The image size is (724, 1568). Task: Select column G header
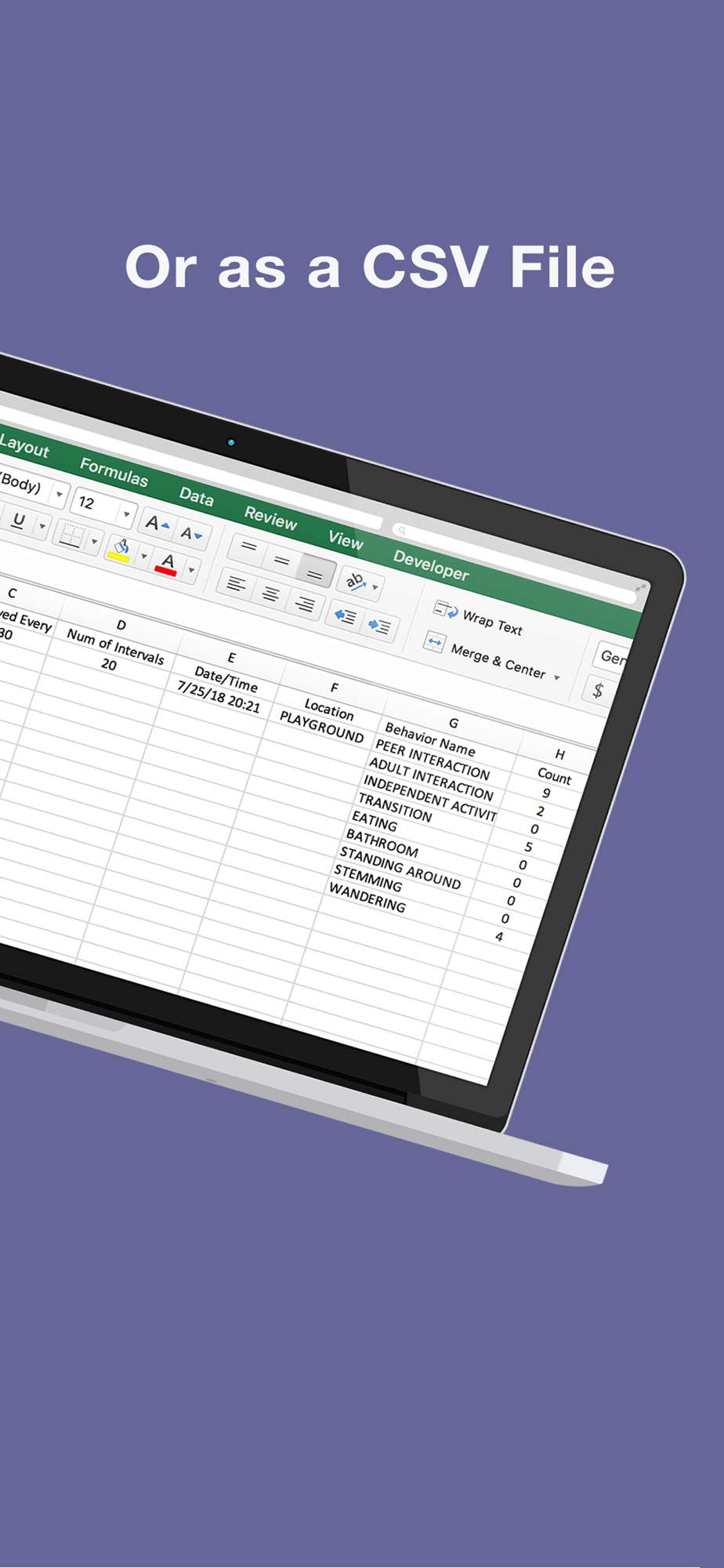pos(453,723)
